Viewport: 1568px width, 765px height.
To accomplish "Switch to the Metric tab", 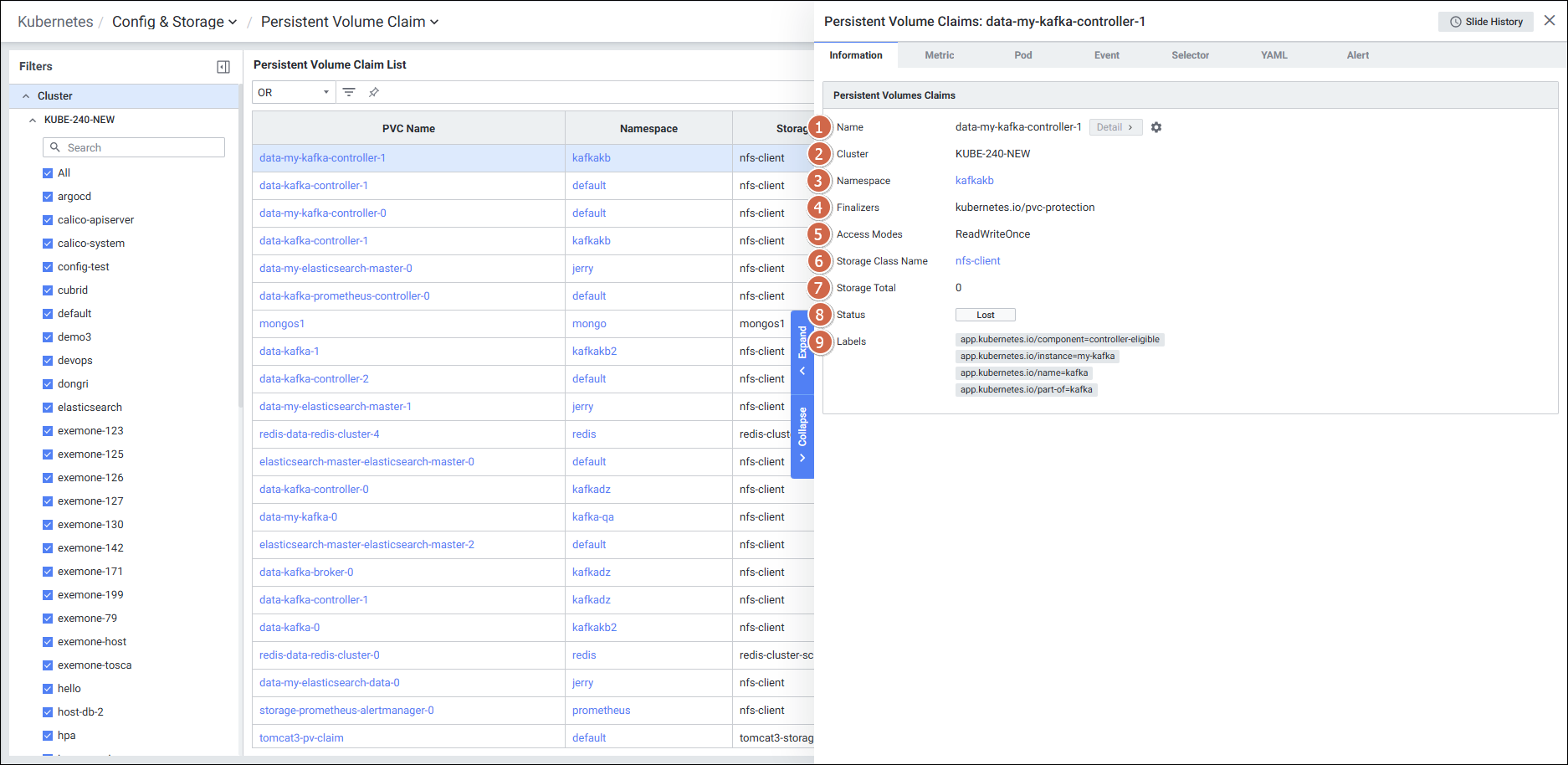I will click(x=939, y=55).
